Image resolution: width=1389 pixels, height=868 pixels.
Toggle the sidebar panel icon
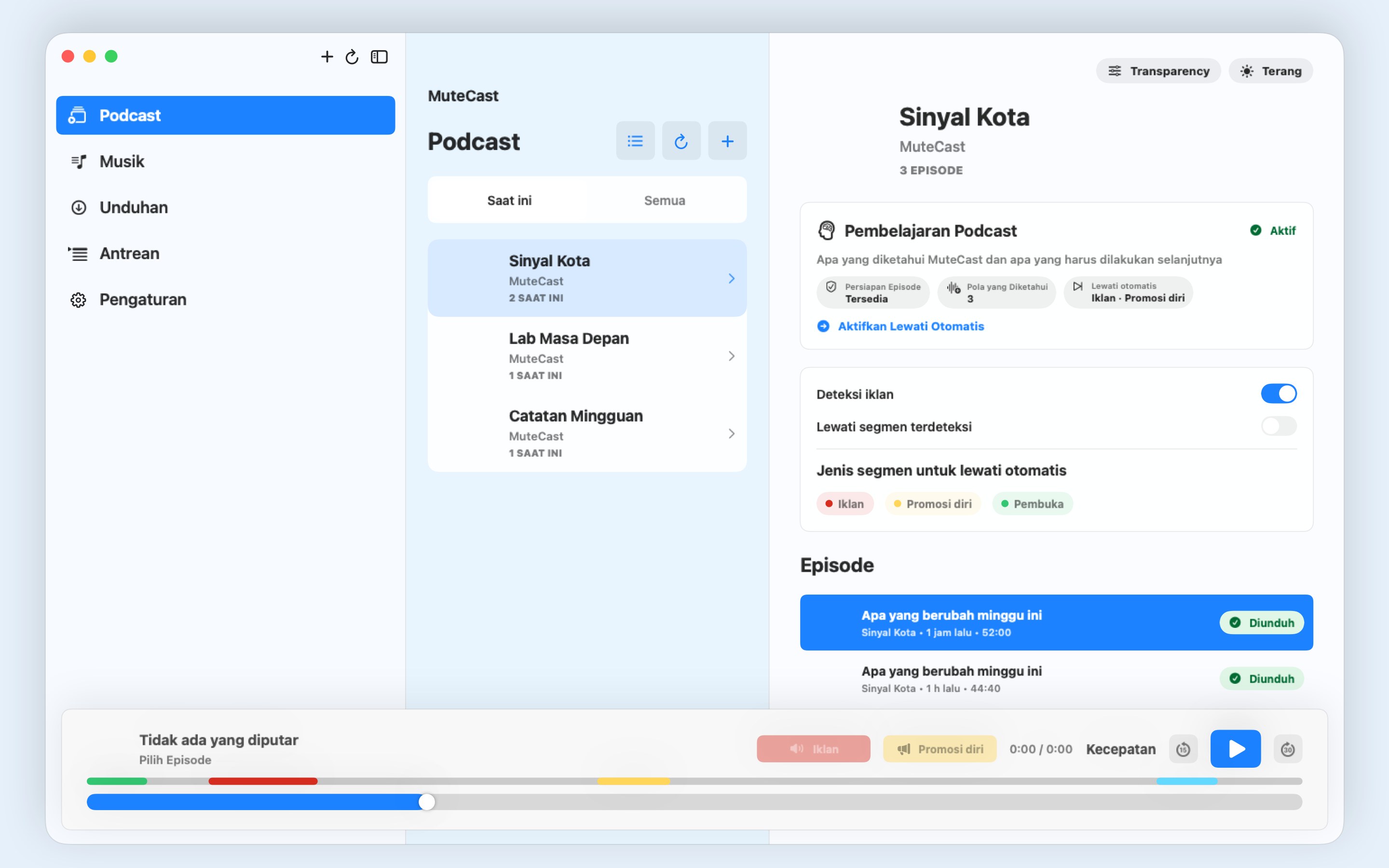click(x=380, y=56)
